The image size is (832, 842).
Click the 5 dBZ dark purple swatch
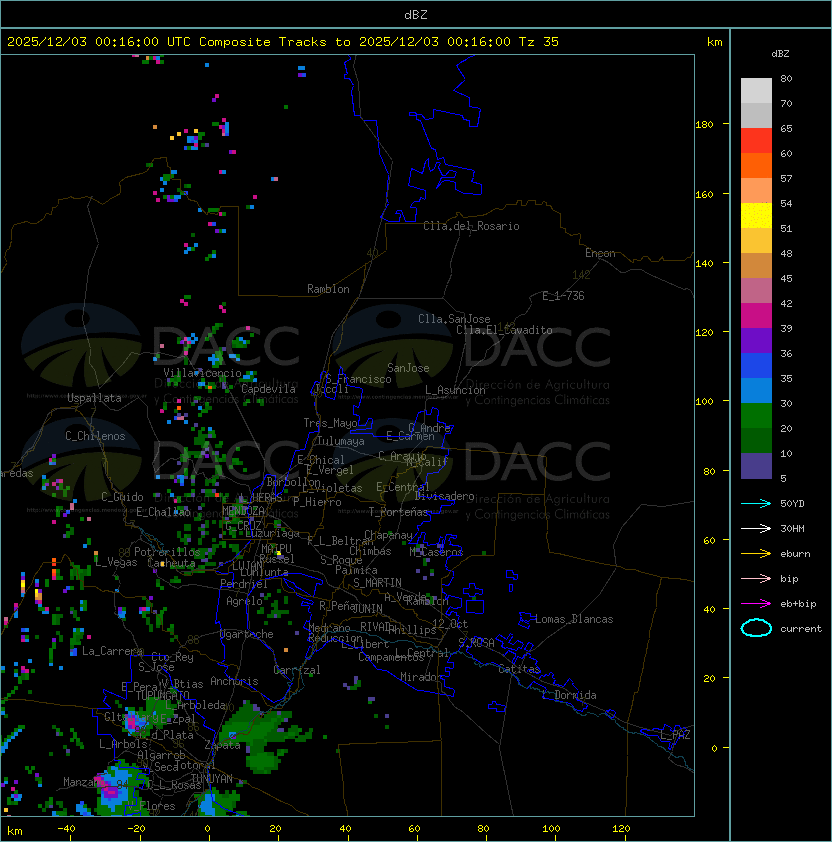[x=756, y=466]
